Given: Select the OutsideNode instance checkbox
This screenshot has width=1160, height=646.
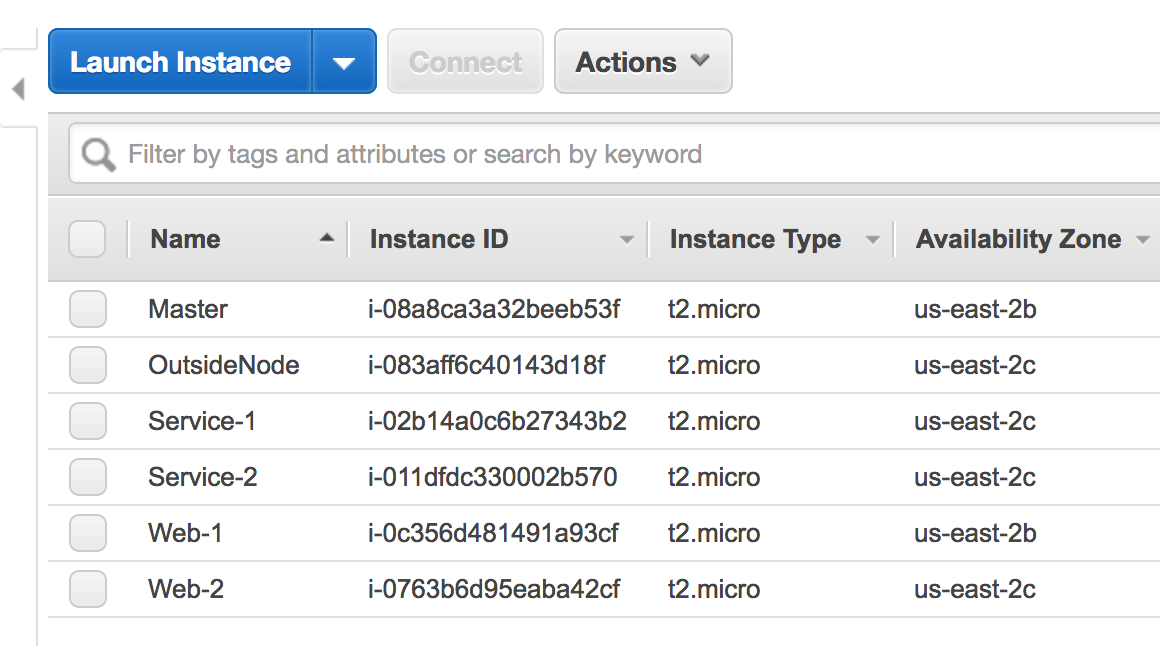Looking at the screenshot, I should click(x=88, y=366).
